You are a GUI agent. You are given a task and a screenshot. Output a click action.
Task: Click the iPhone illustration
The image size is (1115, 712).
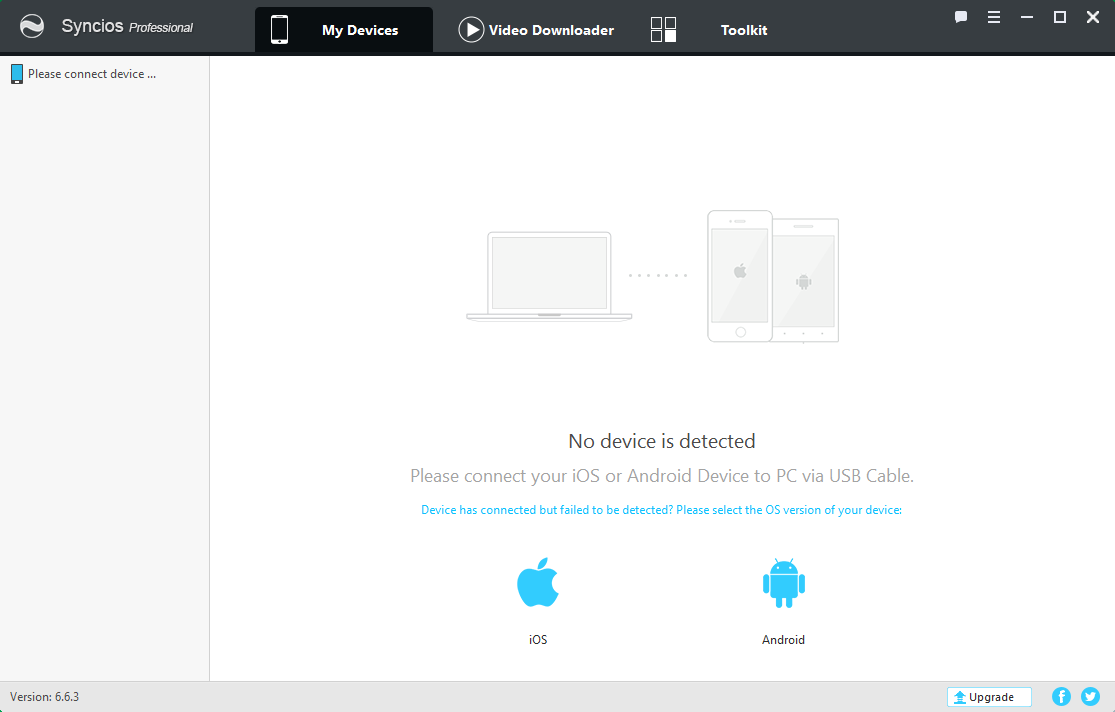(x=740, y=276)
